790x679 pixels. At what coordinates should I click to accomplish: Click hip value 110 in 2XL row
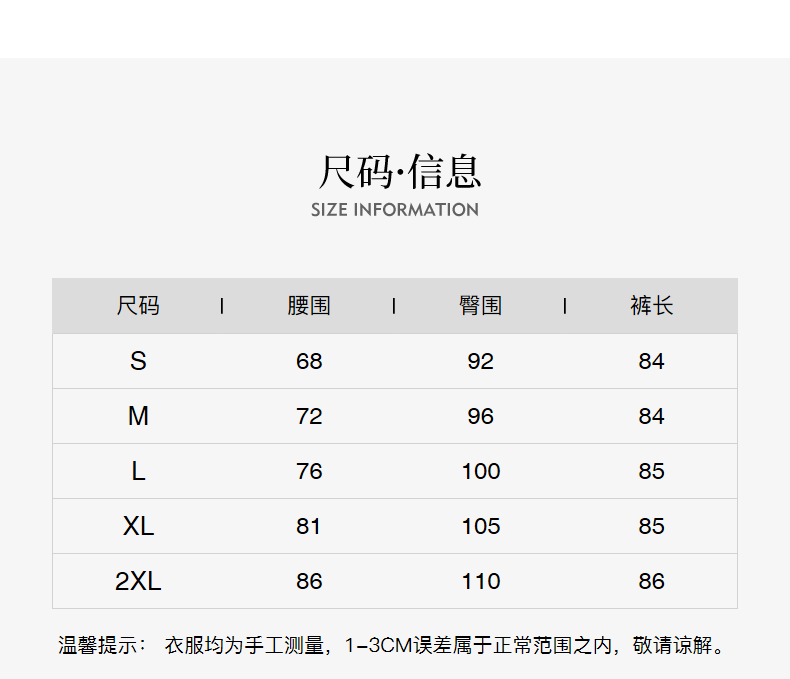(480, 581)
